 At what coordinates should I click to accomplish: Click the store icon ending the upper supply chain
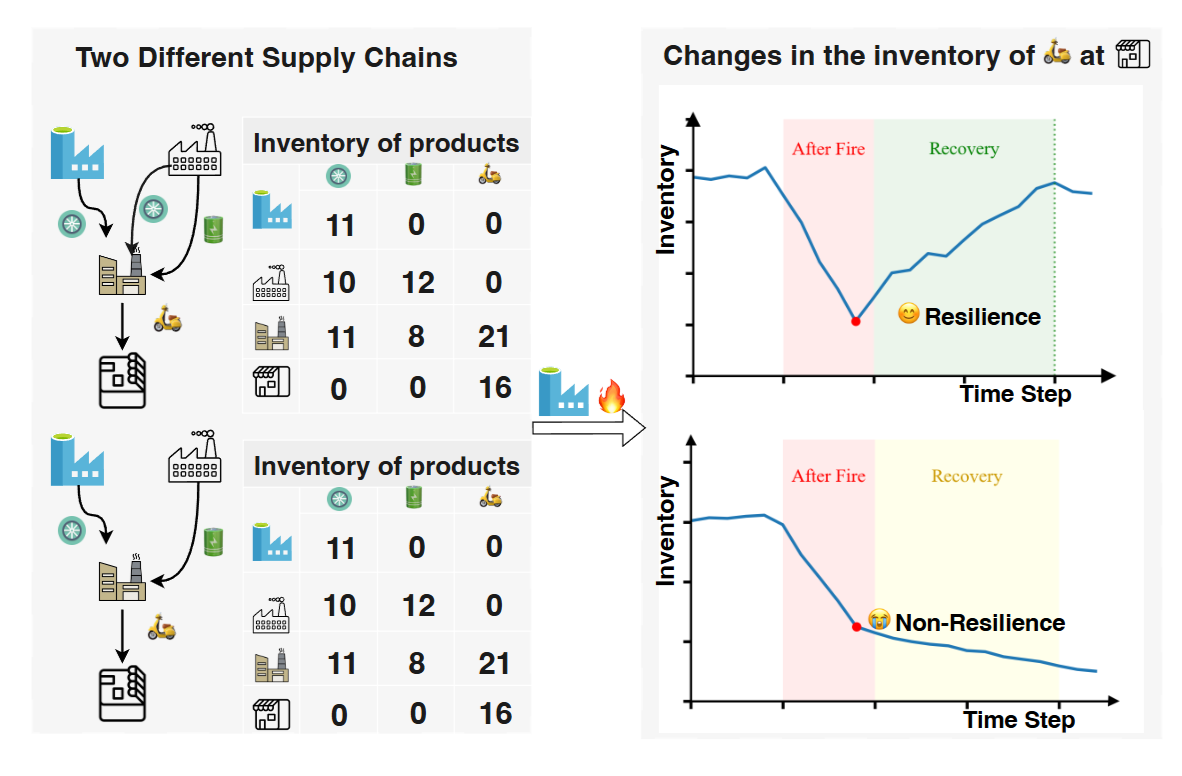point(123,382)
